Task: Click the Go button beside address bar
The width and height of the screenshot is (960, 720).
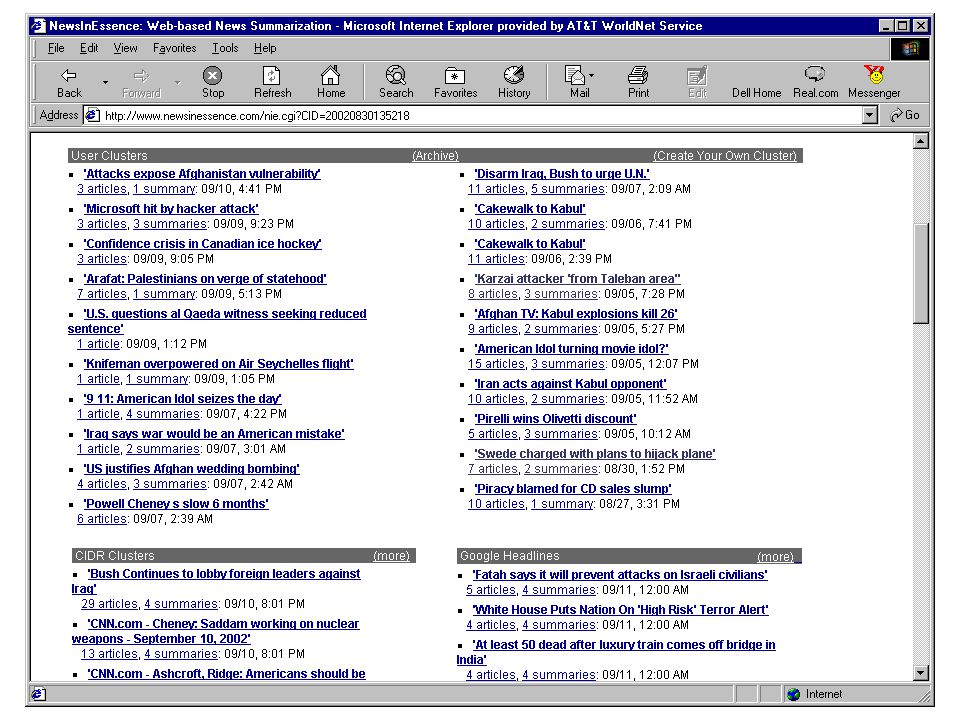Action: pos(905,115)
